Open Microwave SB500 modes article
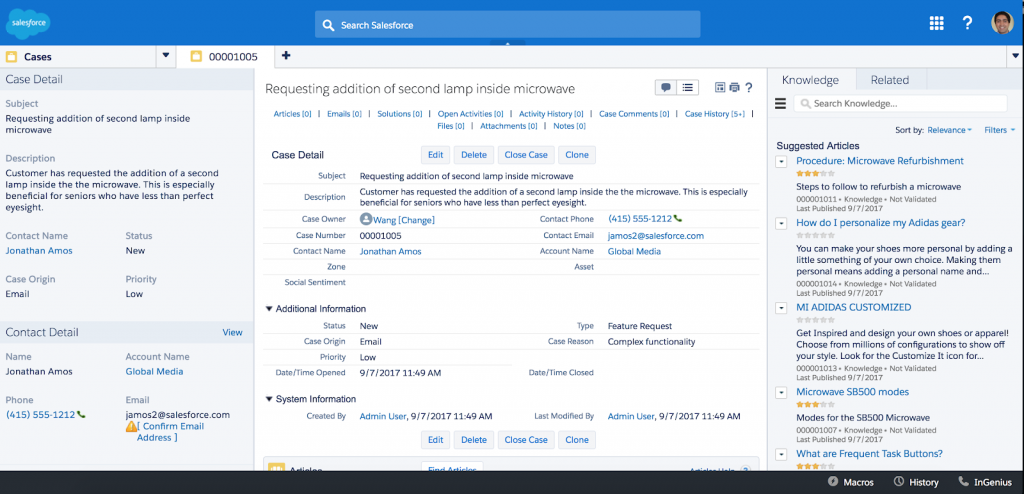 pyautogui.click(x=852, y=392)
